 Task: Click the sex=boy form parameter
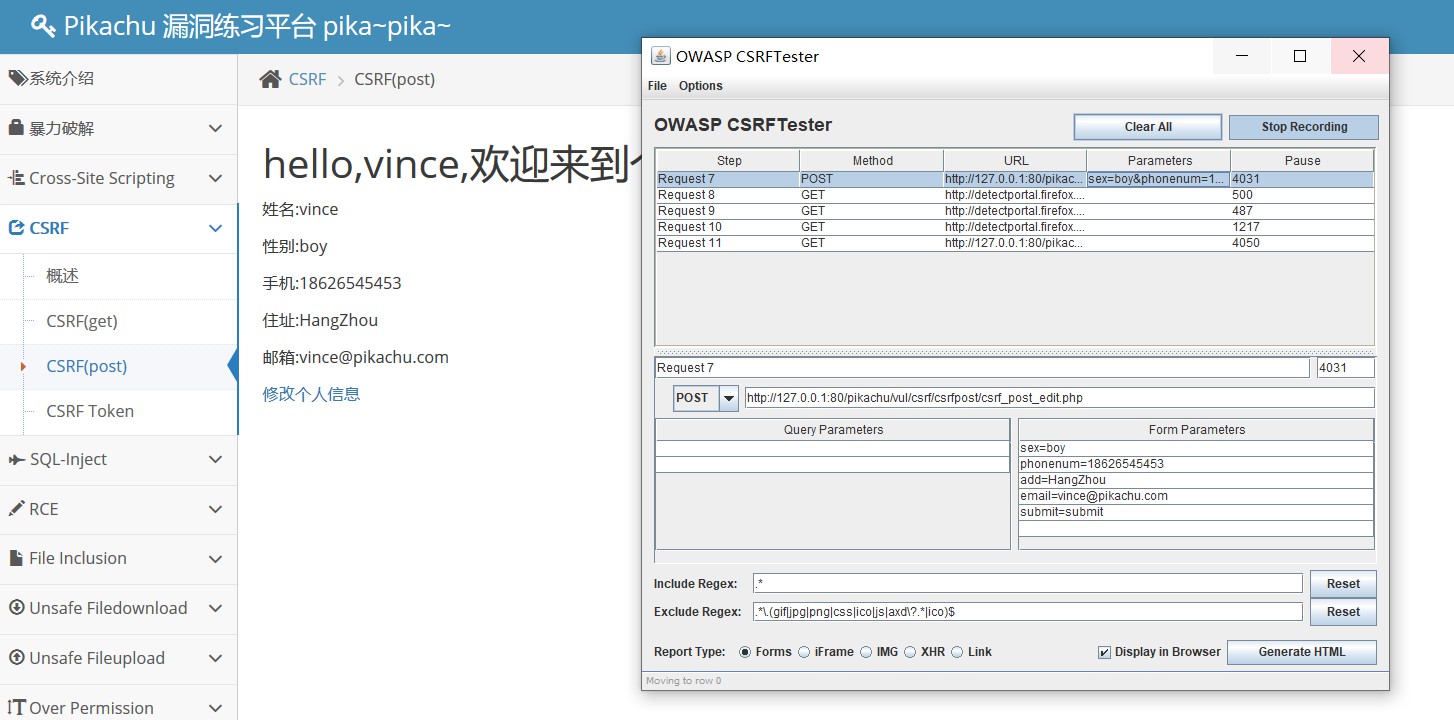(1196, 448)
